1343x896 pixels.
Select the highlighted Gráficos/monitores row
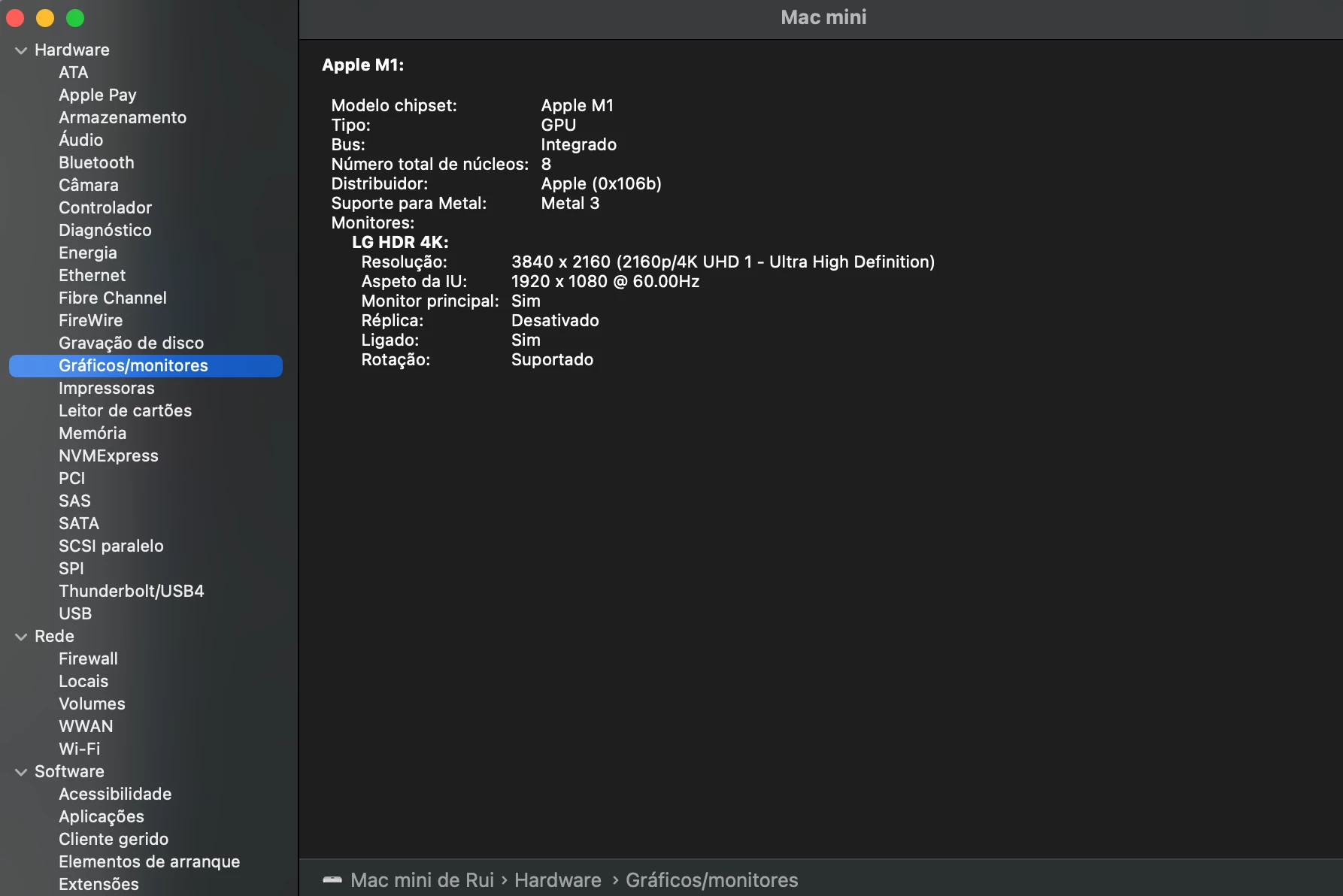pyautogui.click(x=146, y=366)
